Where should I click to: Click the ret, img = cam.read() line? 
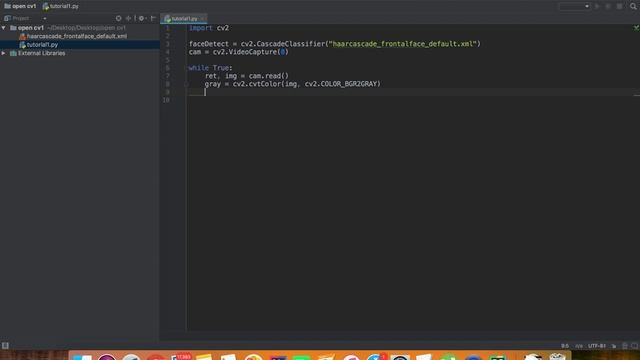247,76
